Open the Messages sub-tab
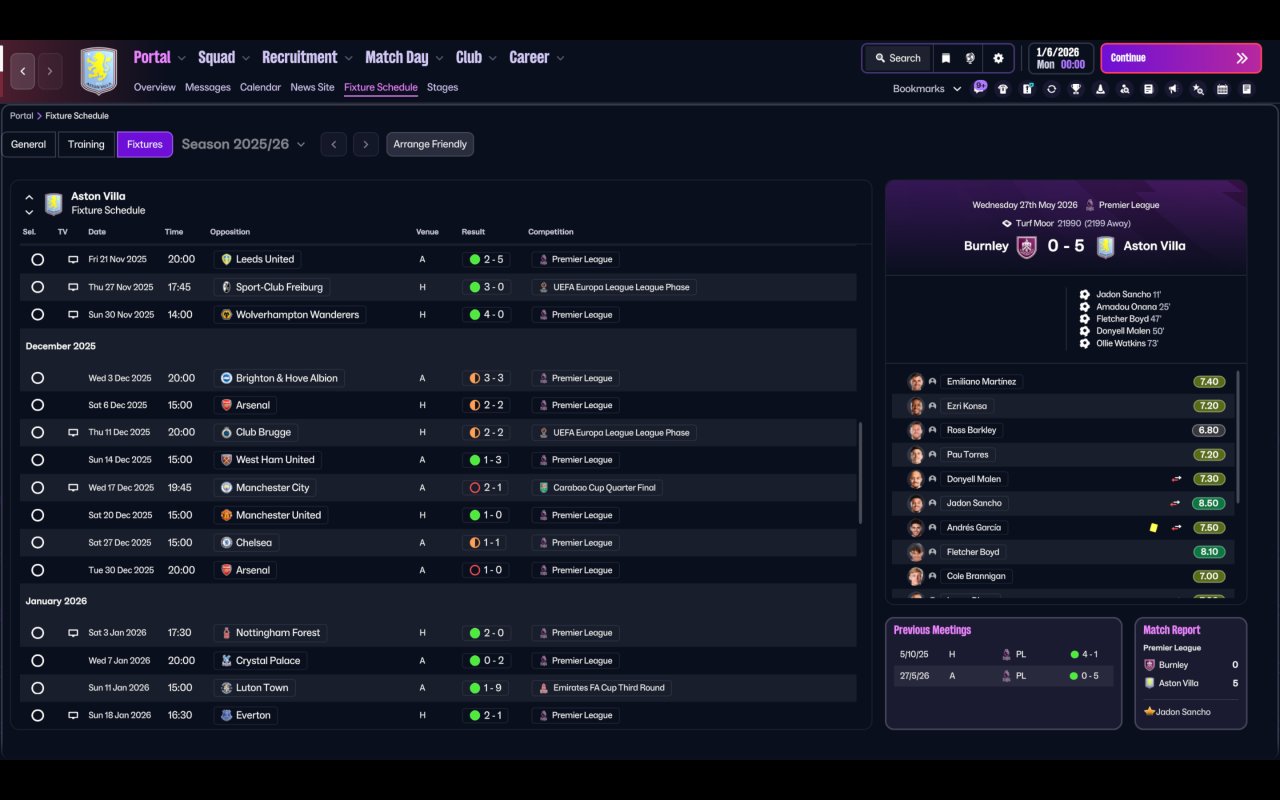Viewport: 1280px width, 800px height. point(208,87)
